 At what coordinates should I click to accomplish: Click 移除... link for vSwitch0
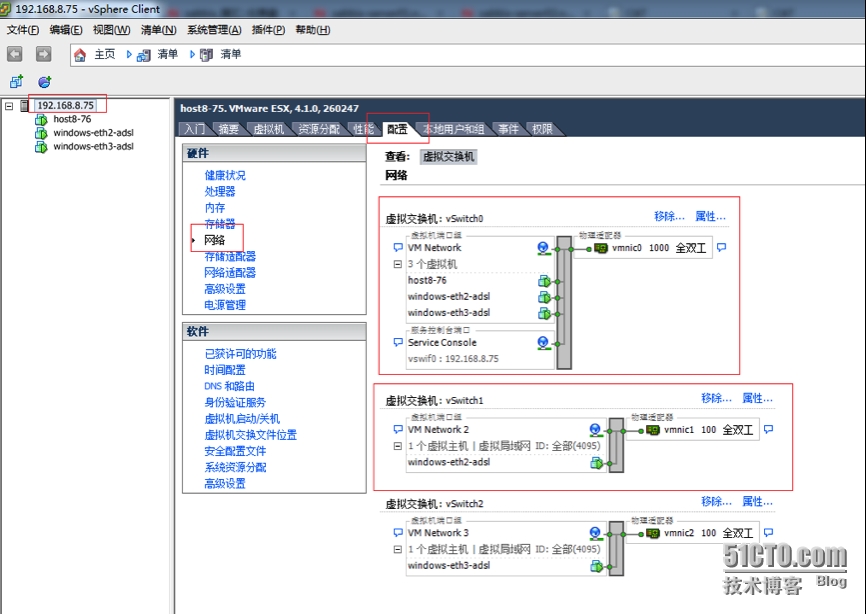coord(669,216)
